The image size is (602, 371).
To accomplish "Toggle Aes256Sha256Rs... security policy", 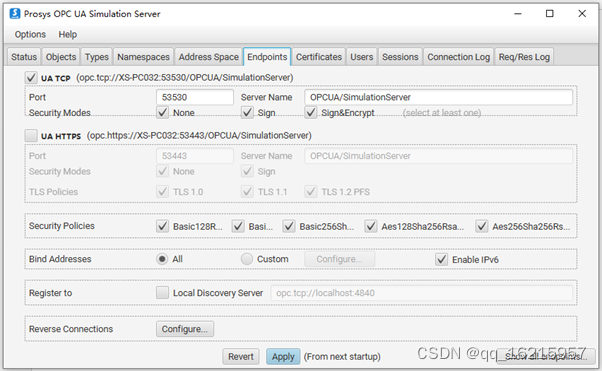I will (481, 226).
